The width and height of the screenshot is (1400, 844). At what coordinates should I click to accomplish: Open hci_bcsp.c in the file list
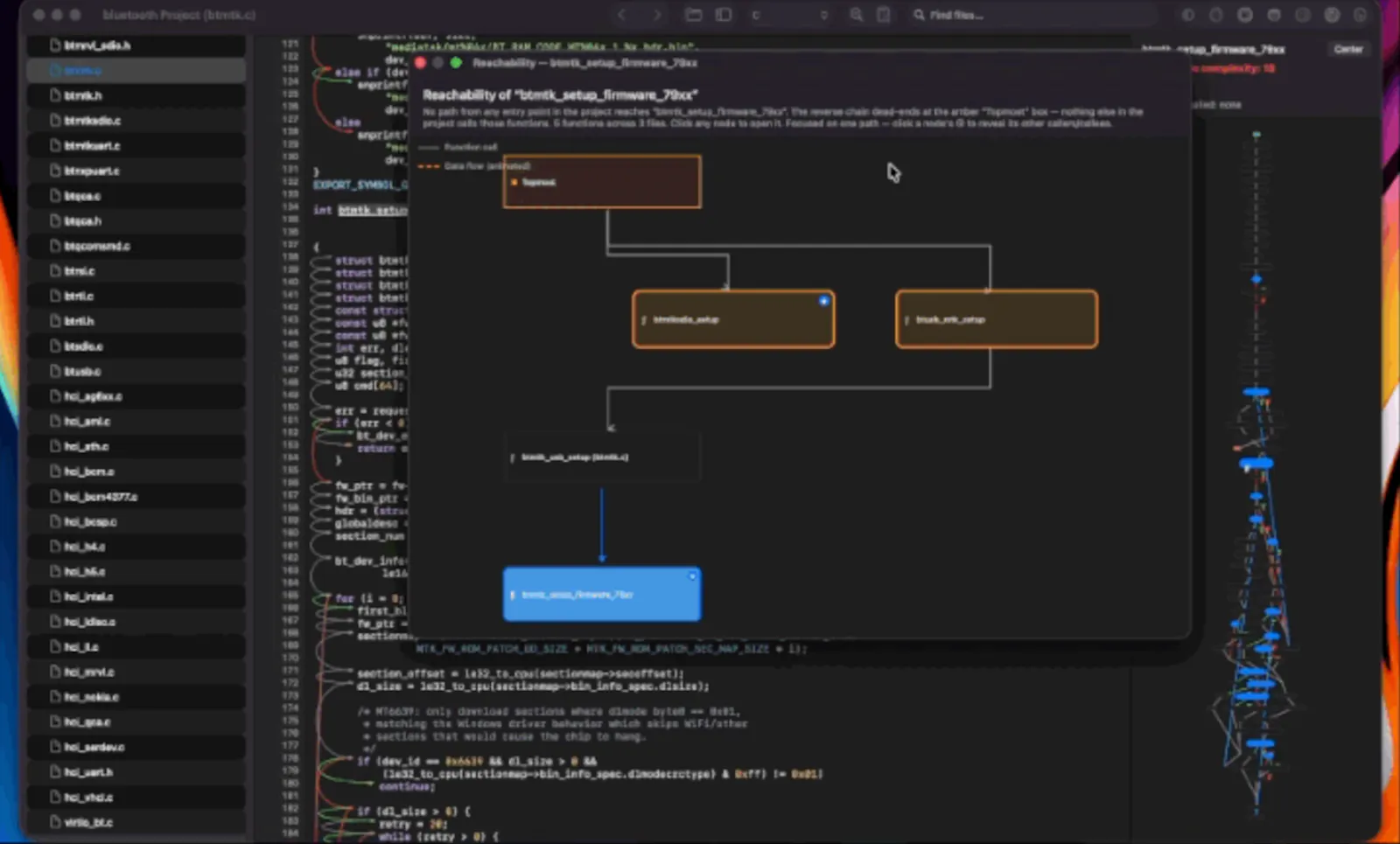point(136,522)
